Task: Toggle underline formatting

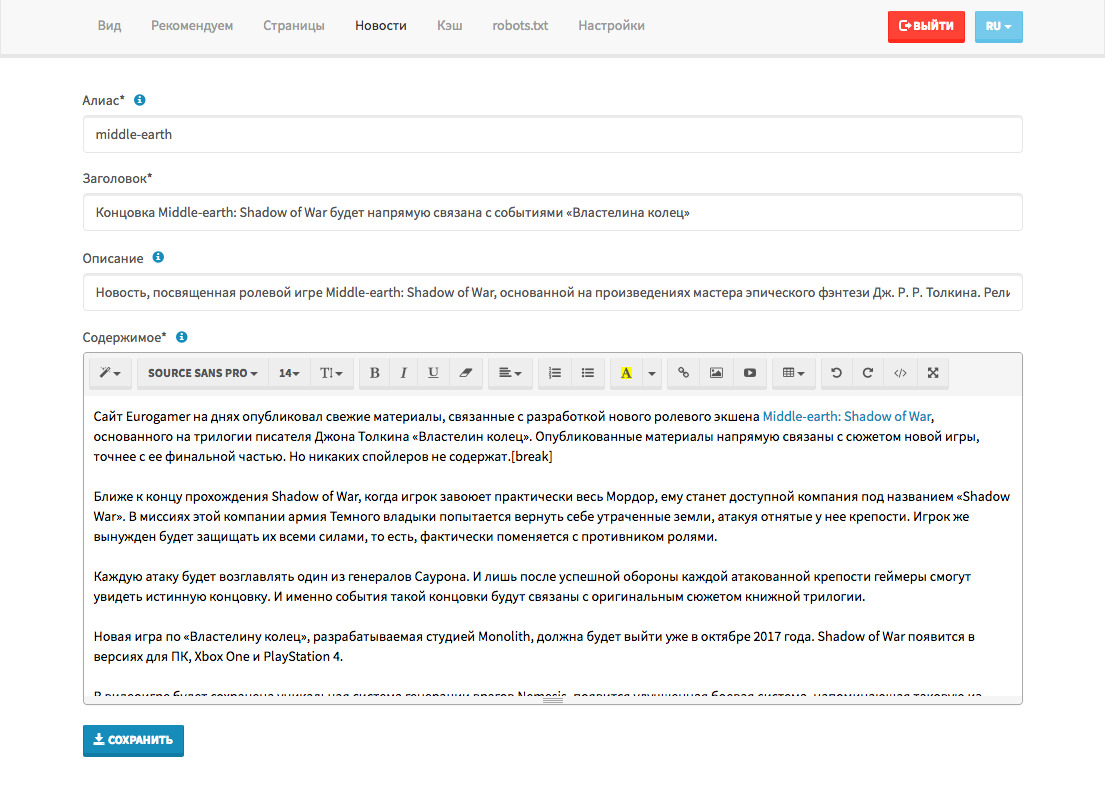Action: point(433,373)
